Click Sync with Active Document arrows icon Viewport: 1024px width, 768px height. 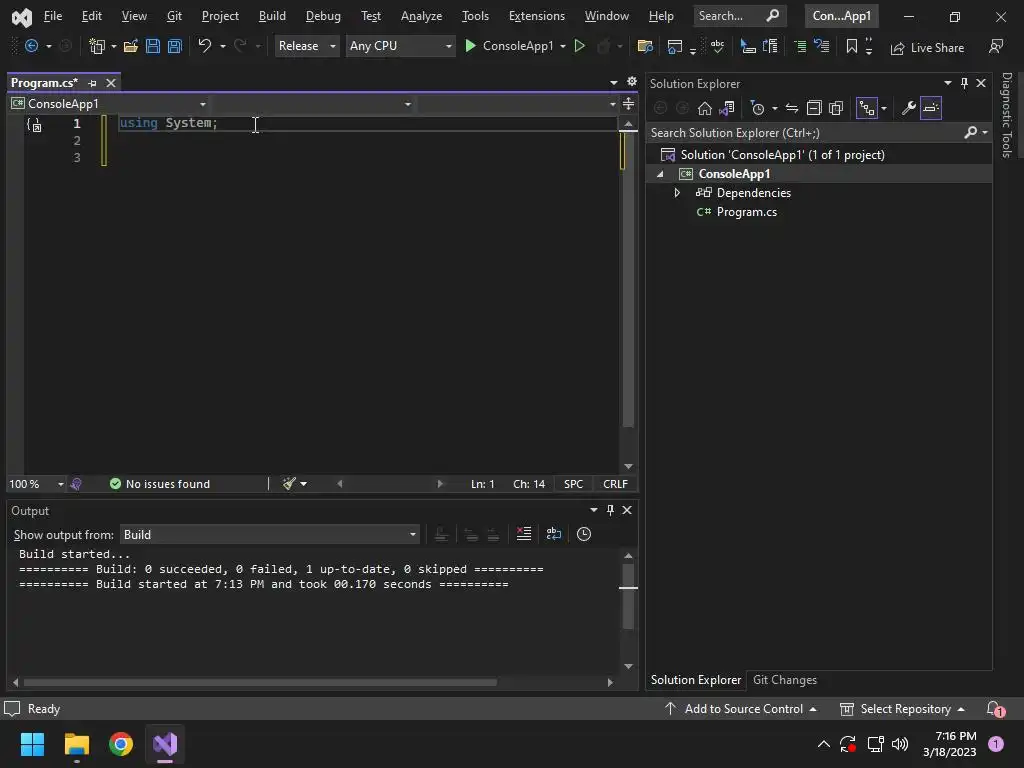pos(792,108)
